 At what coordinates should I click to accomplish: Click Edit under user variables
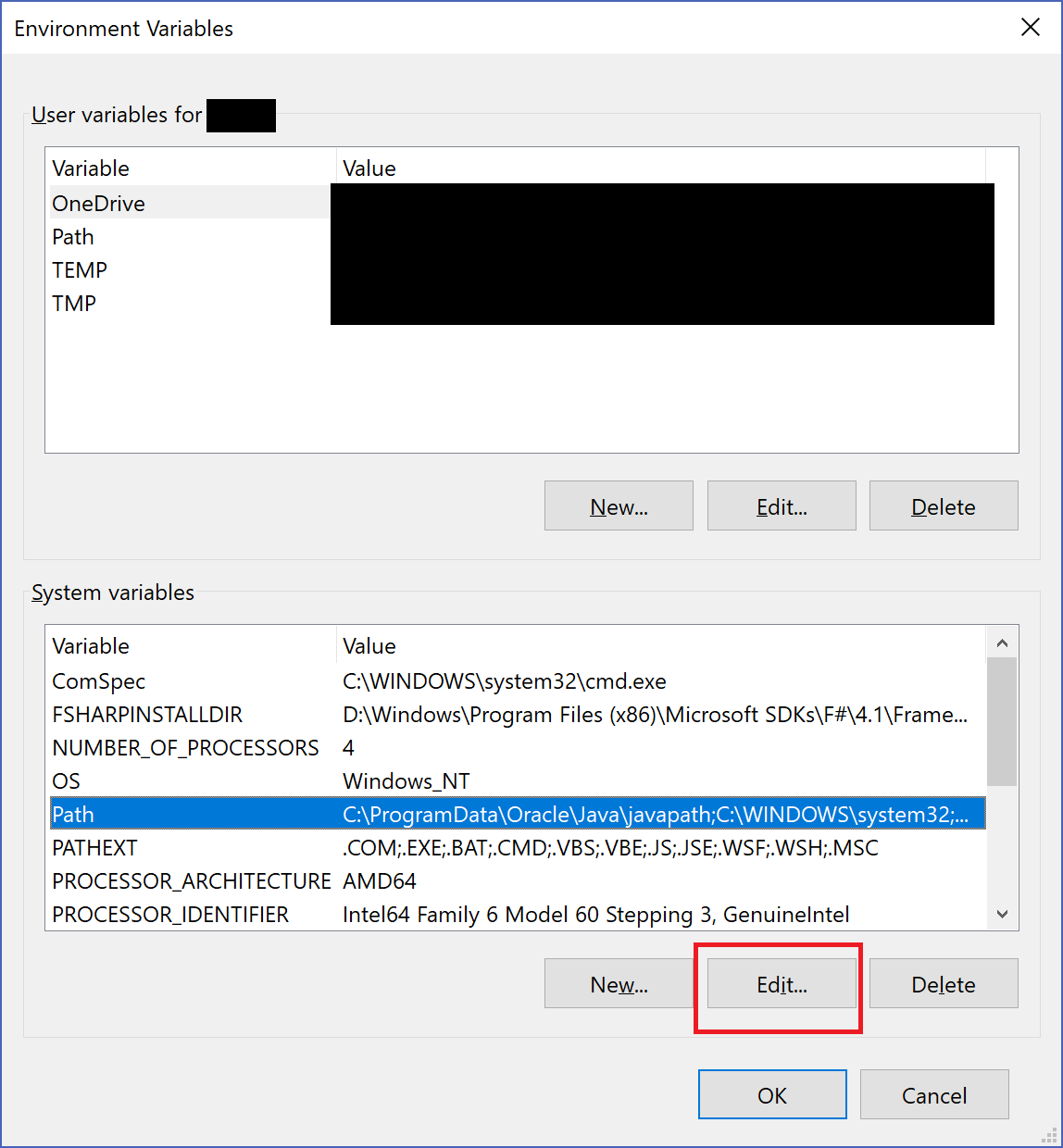click(x=781, y=505)
